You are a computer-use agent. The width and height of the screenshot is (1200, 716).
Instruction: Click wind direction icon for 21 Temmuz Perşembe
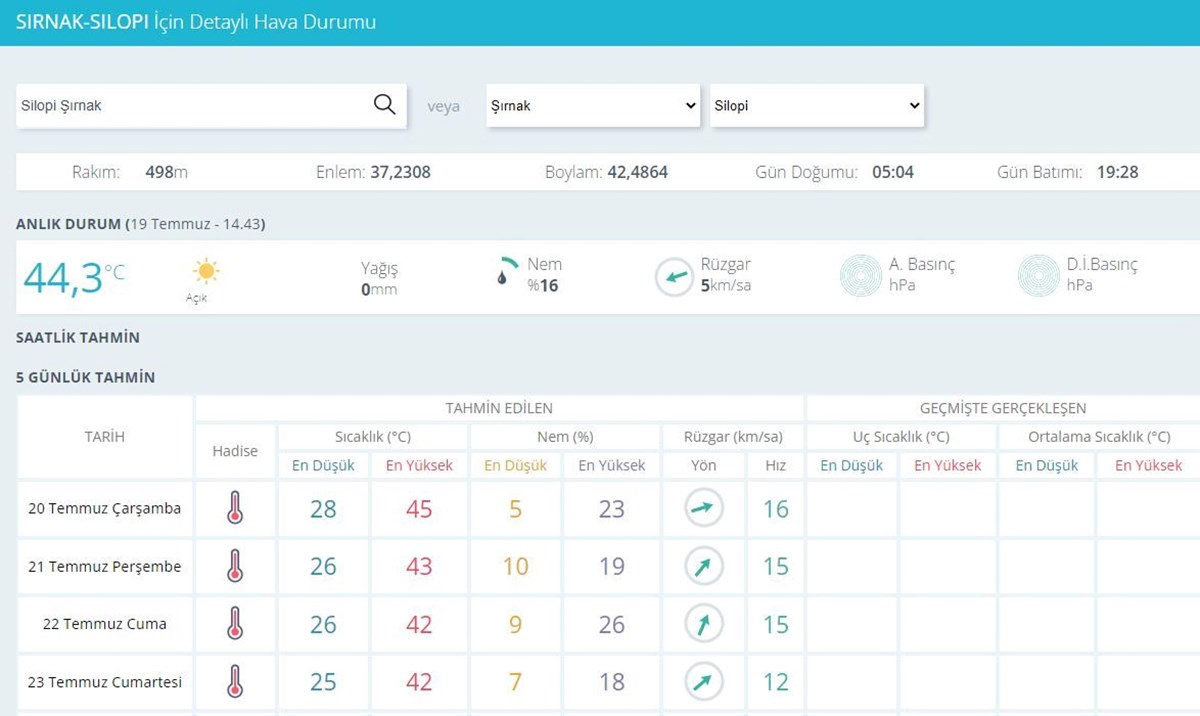point(703,567)
